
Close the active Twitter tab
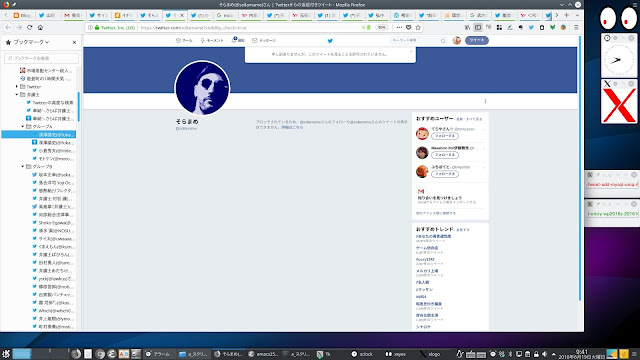[x=182, y=15]
